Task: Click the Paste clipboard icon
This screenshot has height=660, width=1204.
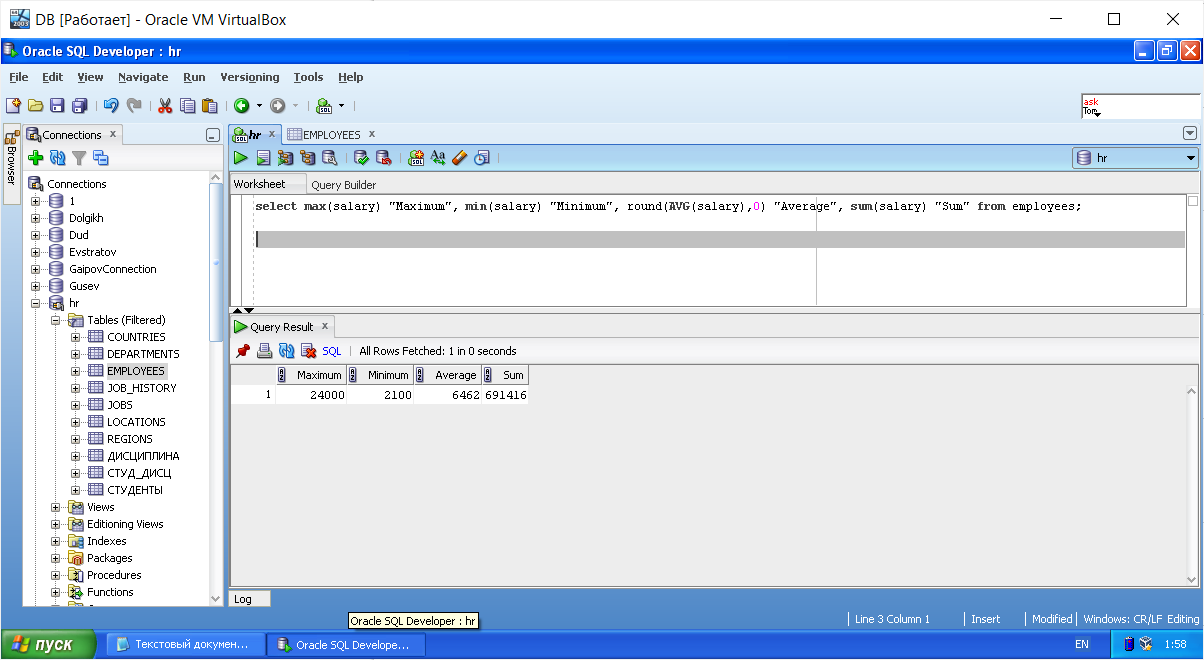Action: coord(209,105)
